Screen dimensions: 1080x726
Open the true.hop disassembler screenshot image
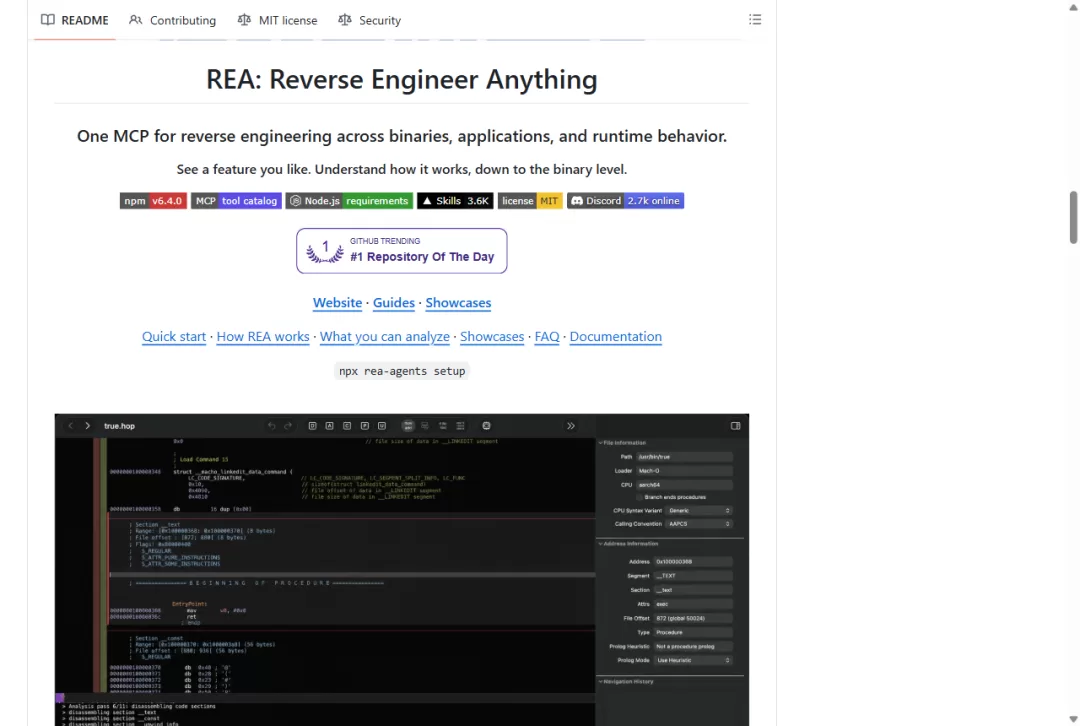(402, 570)
